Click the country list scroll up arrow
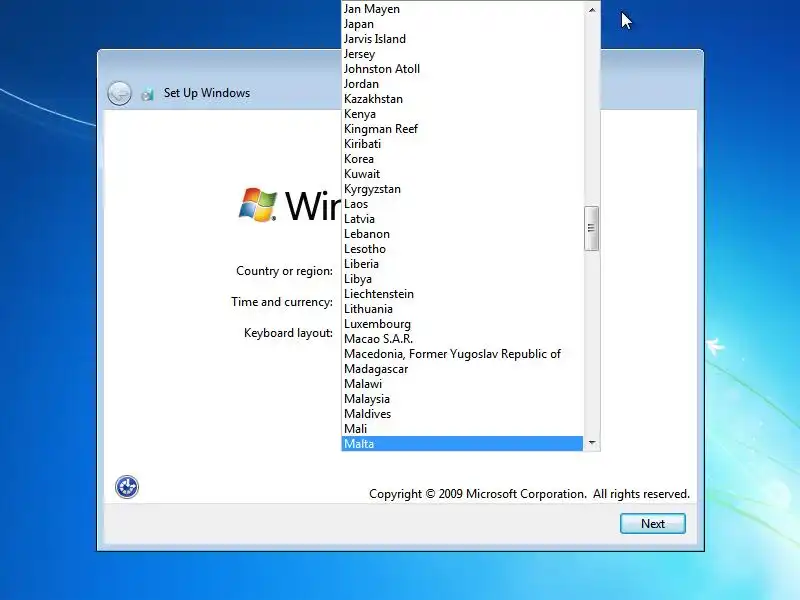Screen dimensions: 800x600 592,10
